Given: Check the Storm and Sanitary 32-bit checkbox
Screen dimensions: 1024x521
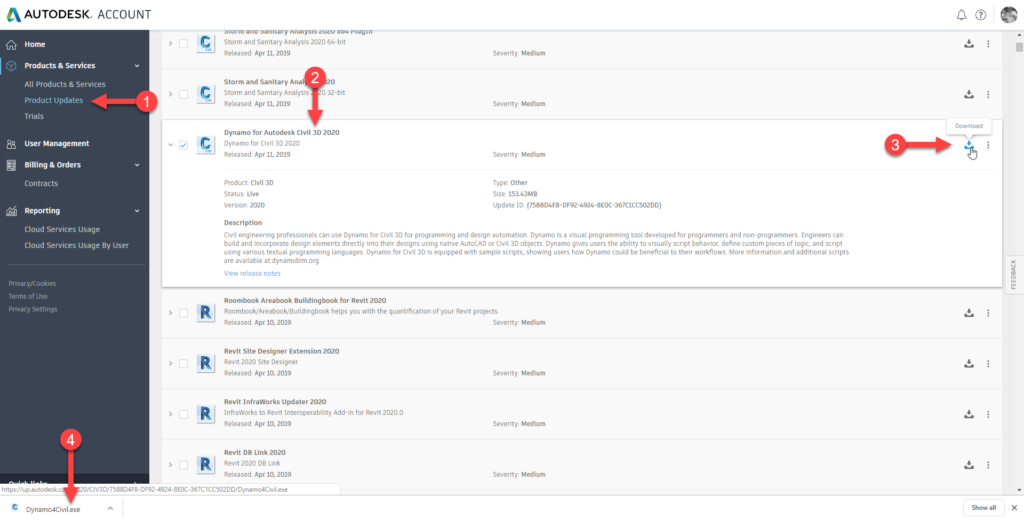Looking at the screenshot, I should click(184, 95).
